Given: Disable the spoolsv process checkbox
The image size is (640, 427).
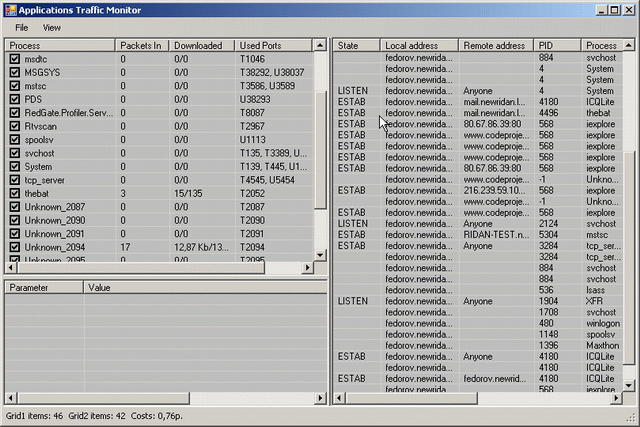Looking at the screenshot, I should coord(15,140).
